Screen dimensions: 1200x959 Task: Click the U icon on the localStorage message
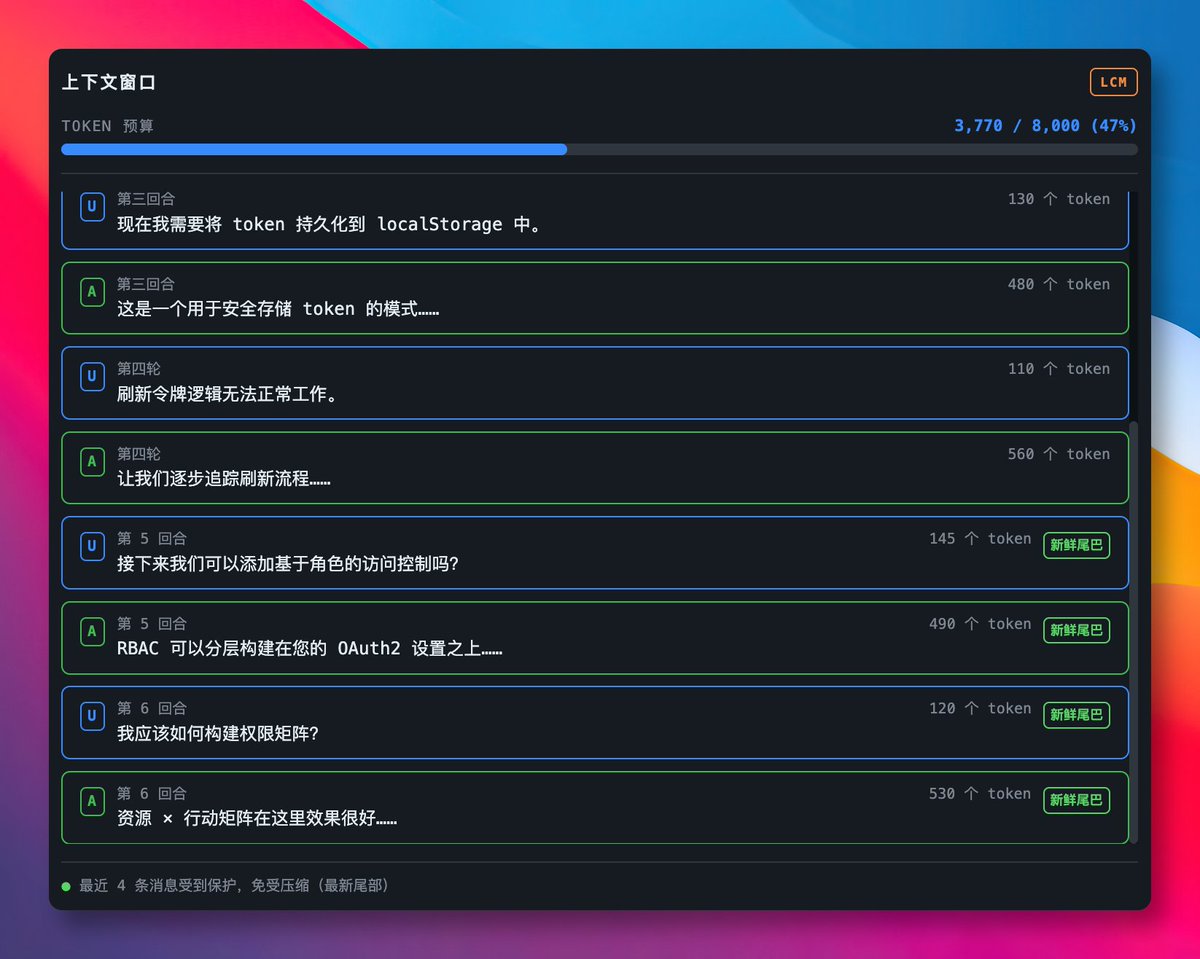pos(92,207)
